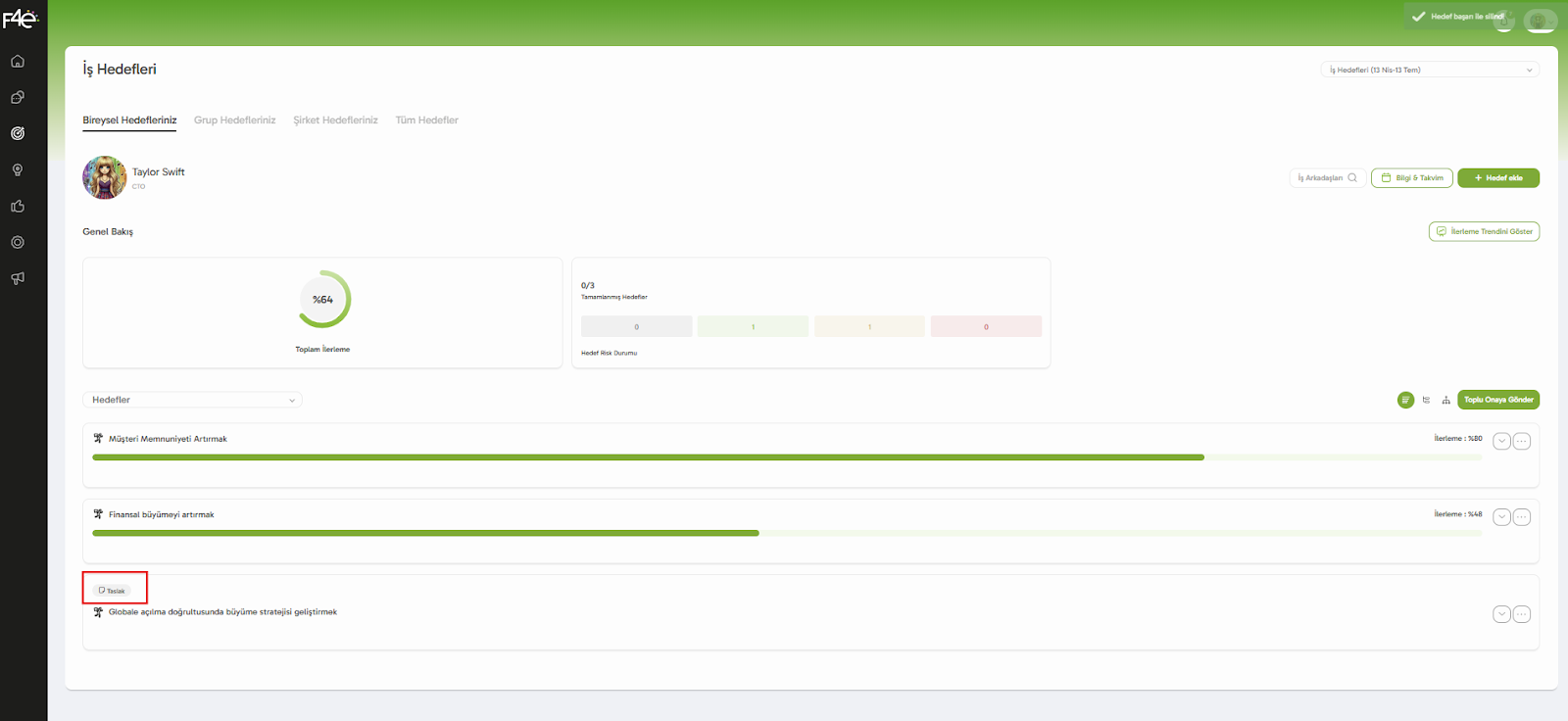Open the home page from sidebar
This screenshot has height=721, width=1568.
coord(18,62)
